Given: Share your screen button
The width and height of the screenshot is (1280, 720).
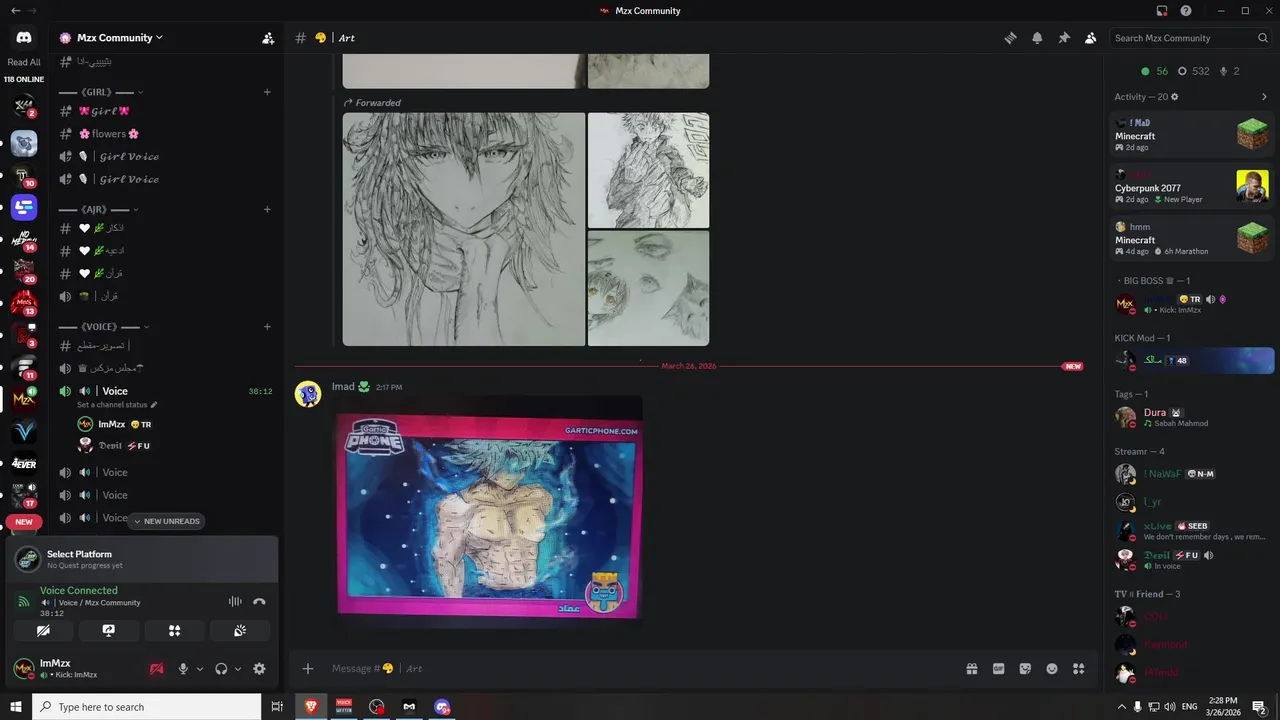Looking at the screenshot, I should pyautogui.click(x=109, y=631).
